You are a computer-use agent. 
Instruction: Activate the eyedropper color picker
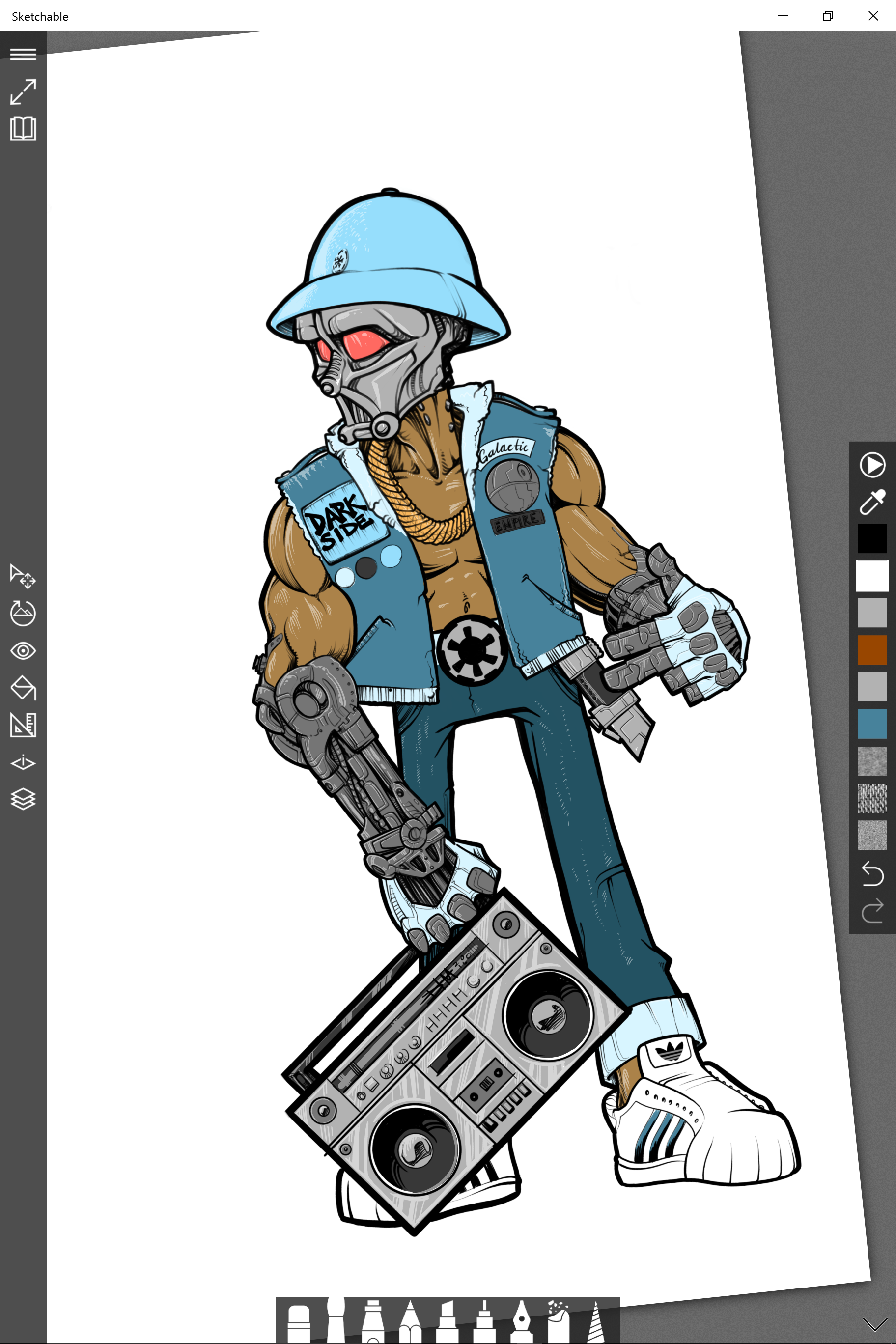[x=872, y=502]
